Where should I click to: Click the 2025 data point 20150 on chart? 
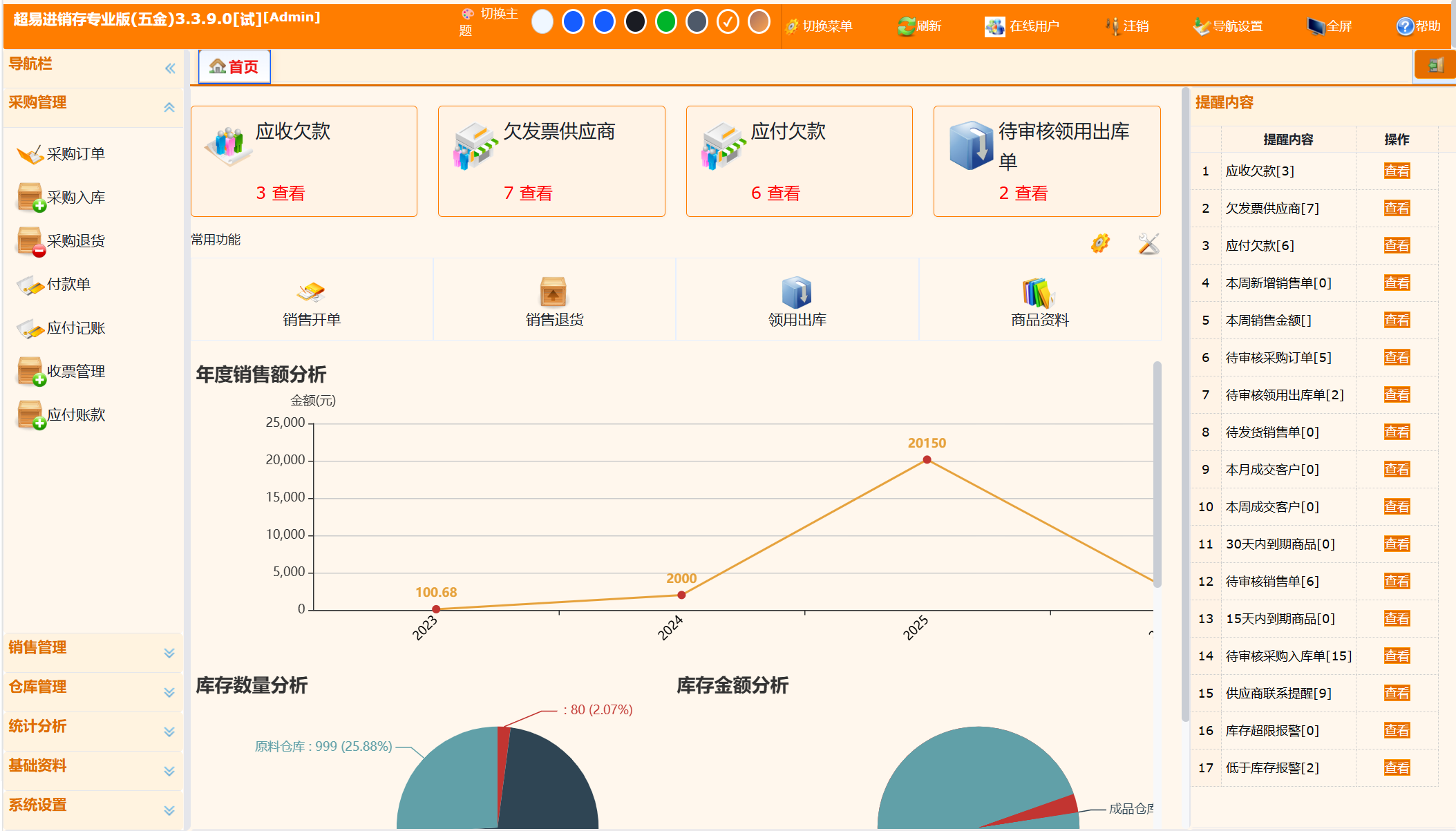[927, 459]
